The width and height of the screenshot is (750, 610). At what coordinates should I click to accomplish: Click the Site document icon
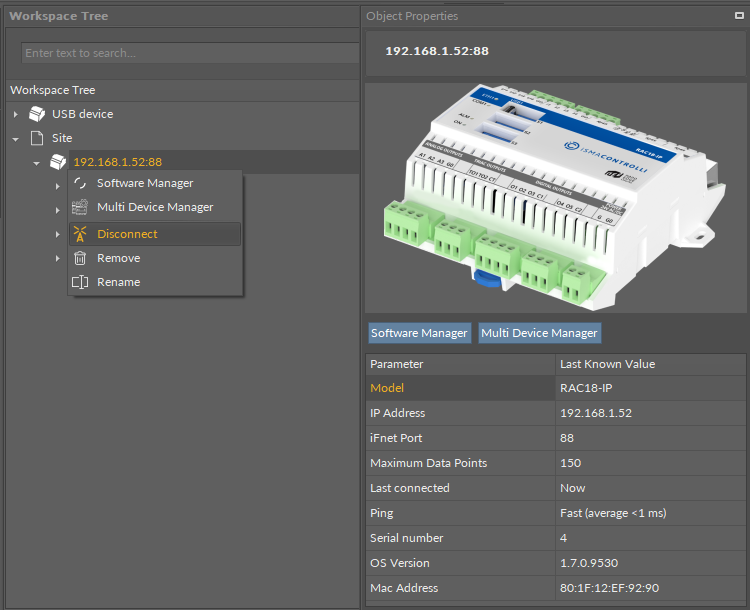click(x=37, y=138)
